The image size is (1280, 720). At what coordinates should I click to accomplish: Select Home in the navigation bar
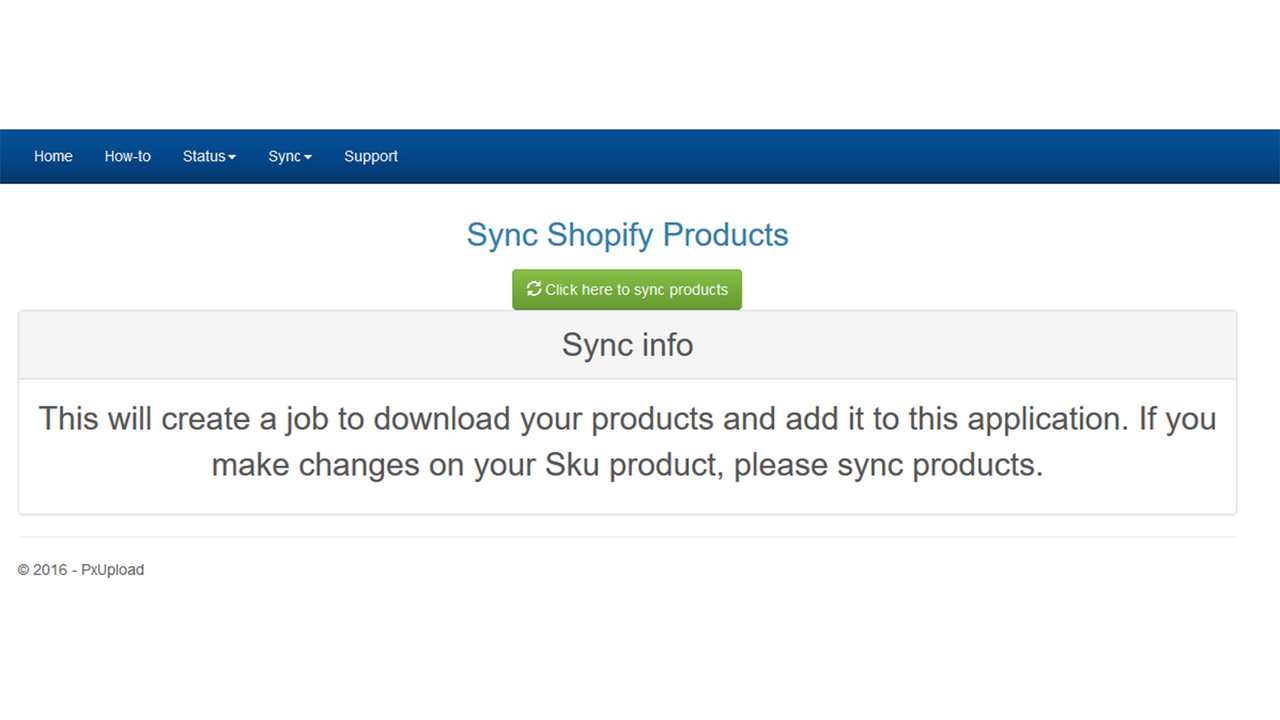[x=53, y=156]
